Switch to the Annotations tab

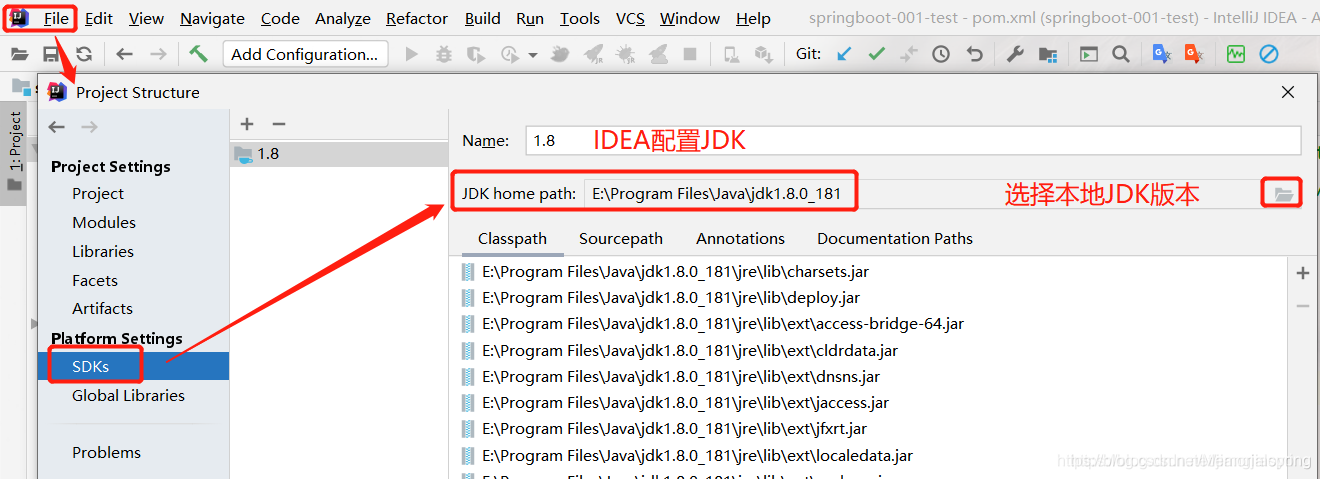pyautogui.click(x=740, y=238)
